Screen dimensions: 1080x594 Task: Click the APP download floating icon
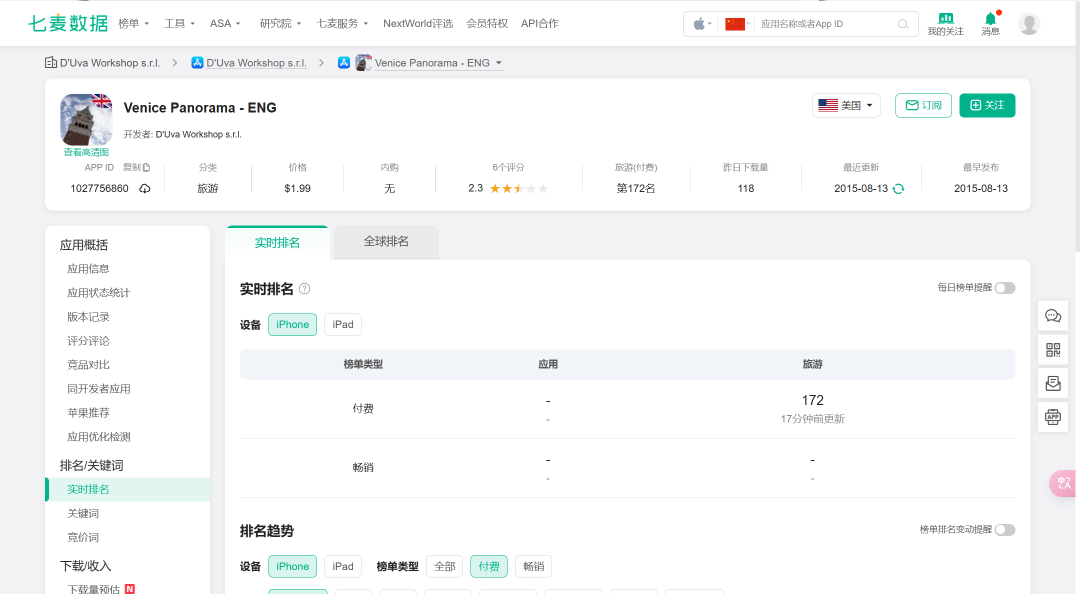pyautogui.click(x=1052, y=416)
